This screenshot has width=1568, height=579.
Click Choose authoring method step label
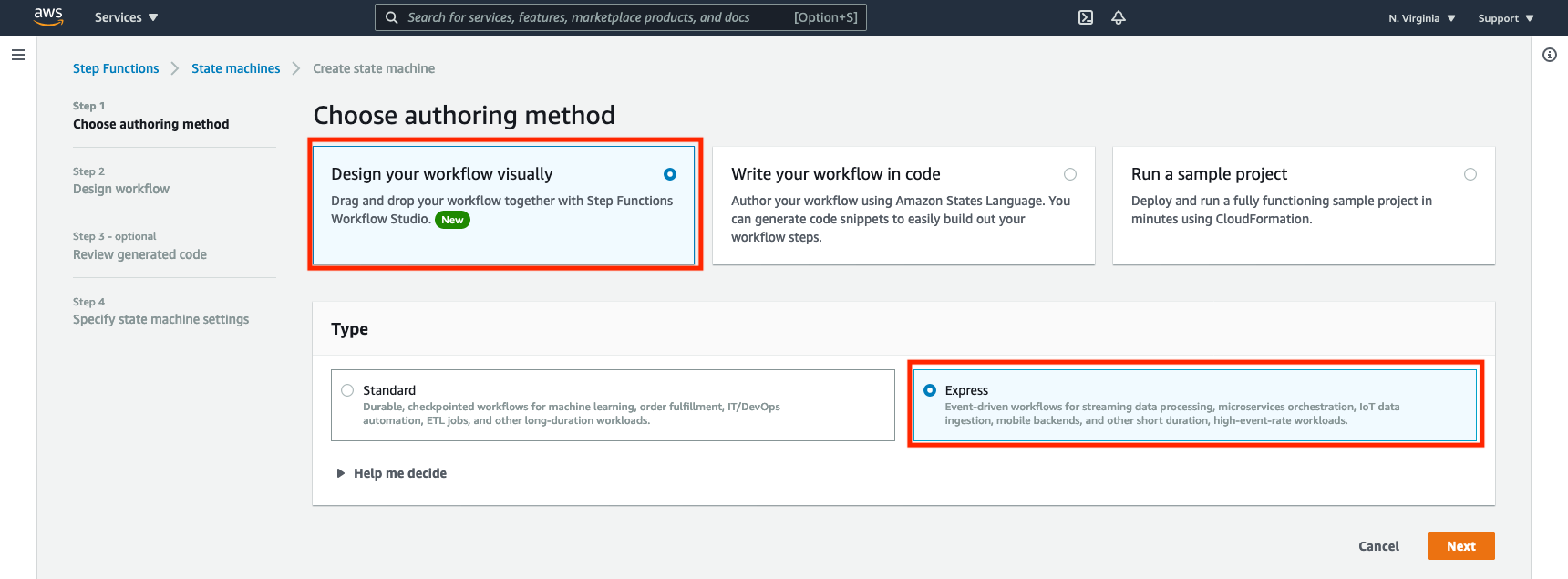click(x=151, y=124)
